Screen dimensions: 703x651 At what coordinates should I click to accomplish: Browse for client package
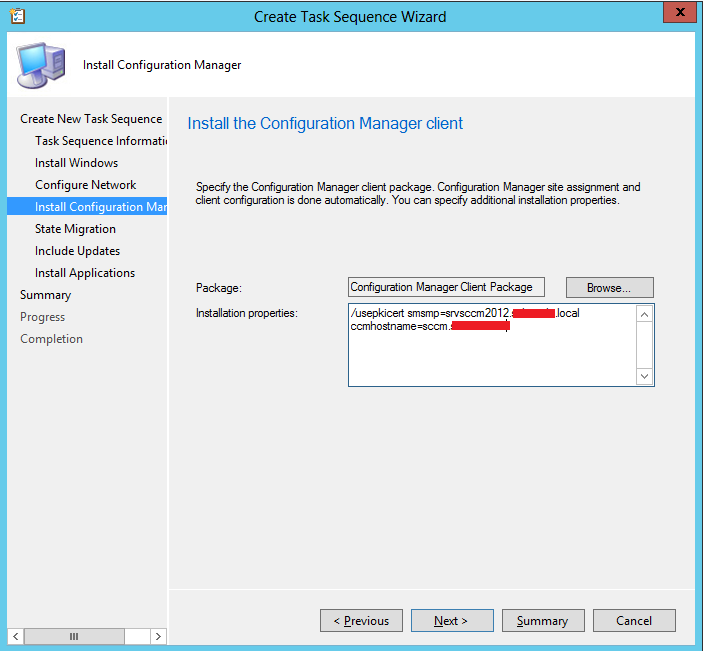point(609,287)
